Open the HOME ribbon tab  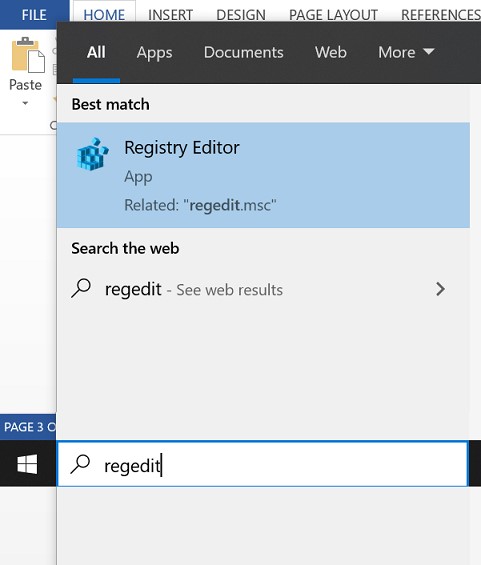[104, 15]
